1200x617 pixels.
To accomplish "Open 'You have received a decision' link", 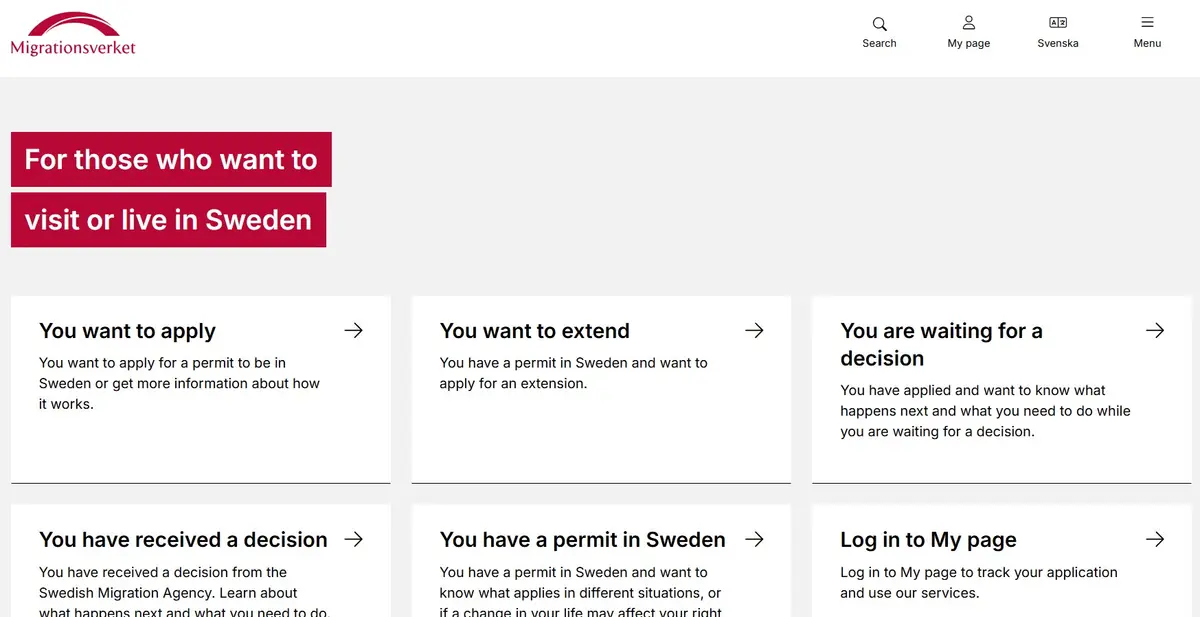I will [183, 539].
